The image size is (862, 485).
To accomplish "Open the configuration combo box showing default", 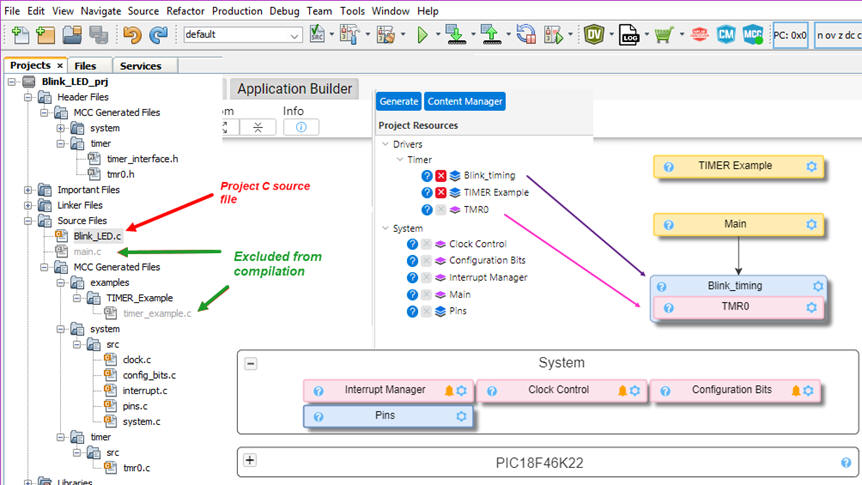I will tap(242, 35).
